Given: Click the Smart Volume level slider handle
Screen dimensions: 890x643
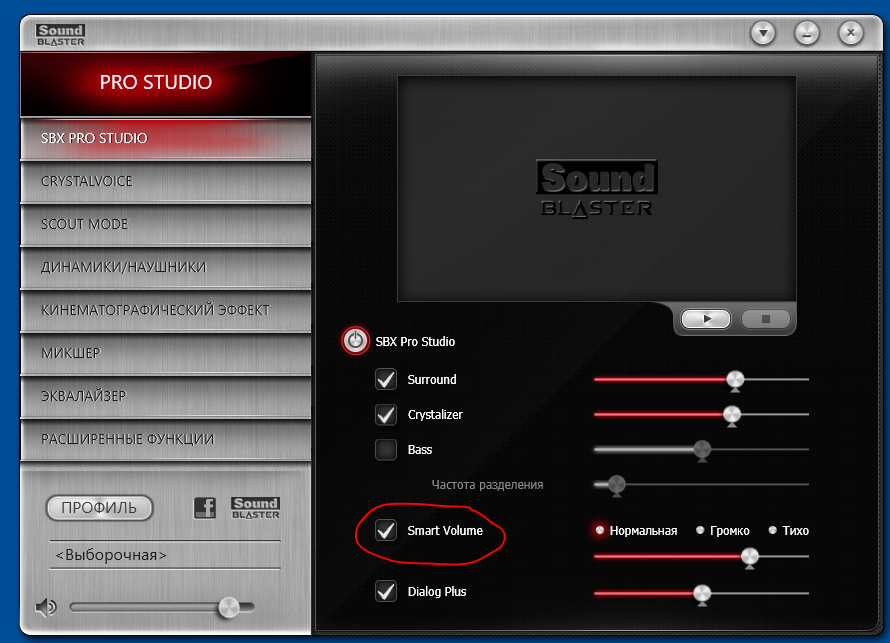Looking at the screenshot, I should coord(750,558).
